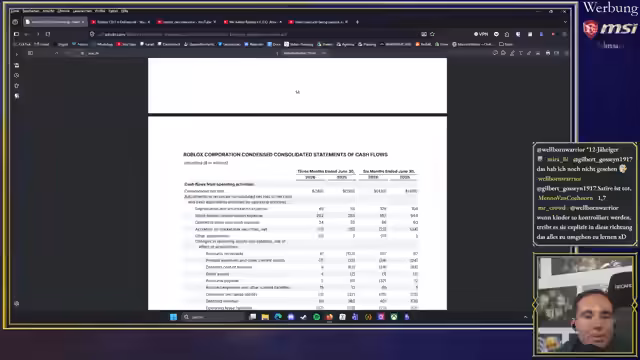Open Microsoft Teams from the taskbar
Viewport: 640px width, 360px height.
355,317
